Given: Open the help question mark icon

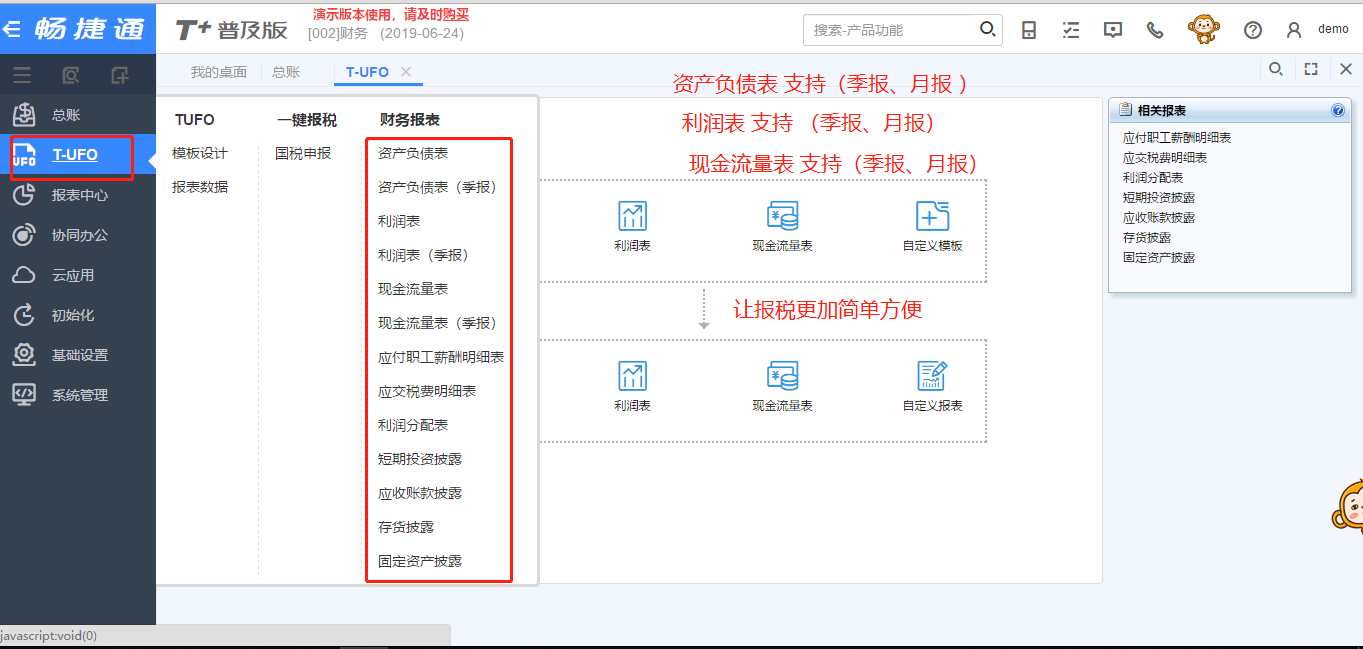Looking at the screenshot, I should (1253, 30).
